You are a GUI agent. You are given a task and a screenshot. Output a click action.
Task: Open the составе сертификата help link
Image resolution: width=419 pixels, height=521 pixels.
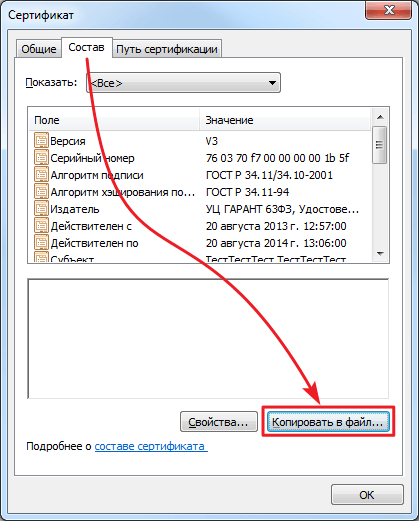click(150, 446)
